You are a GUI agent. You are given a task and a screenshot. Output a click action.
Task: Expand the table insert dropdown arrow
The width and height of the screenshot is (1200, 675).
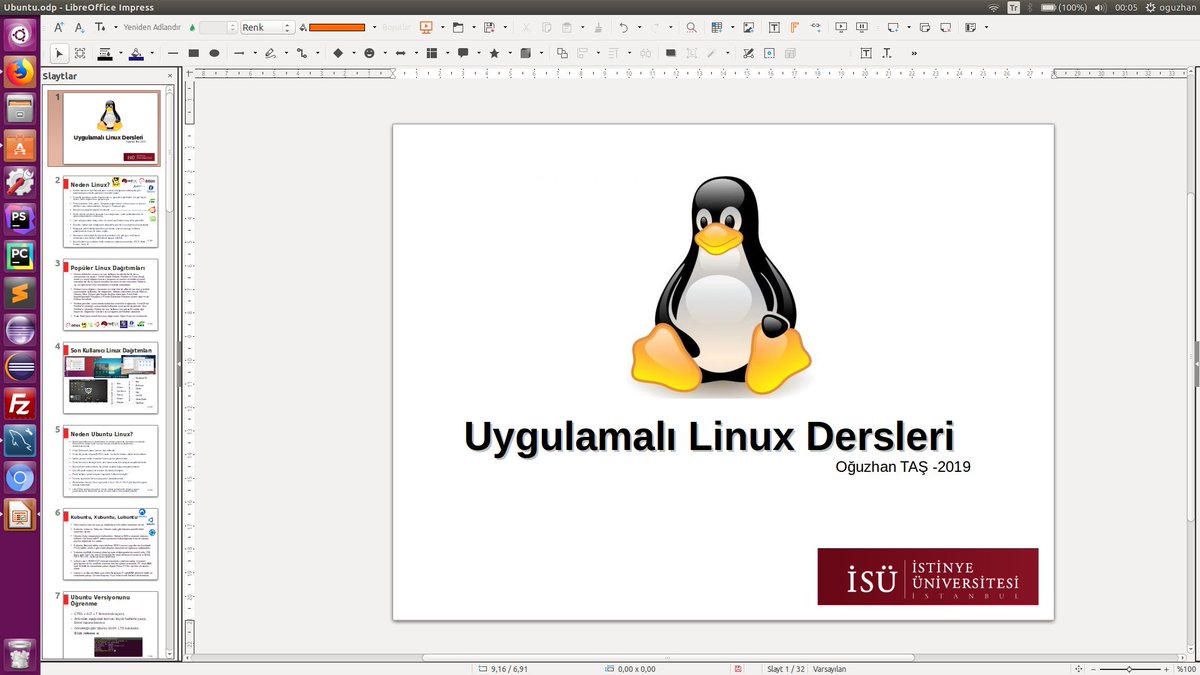click(732, 27)
